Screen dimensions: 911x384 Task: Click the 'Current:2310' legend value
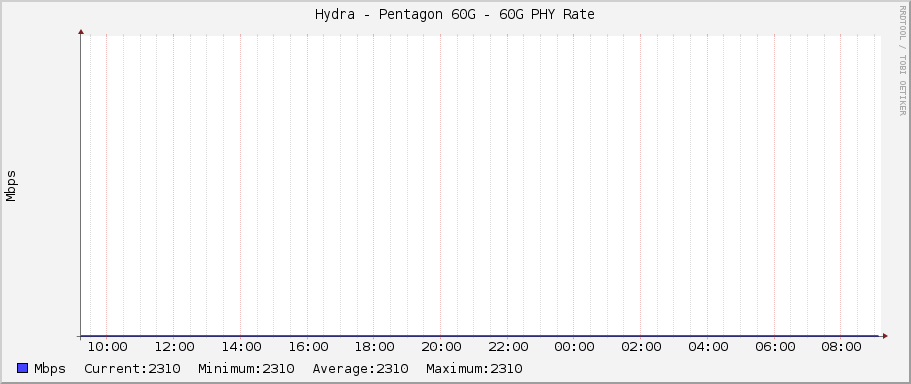tap(132, 369)
